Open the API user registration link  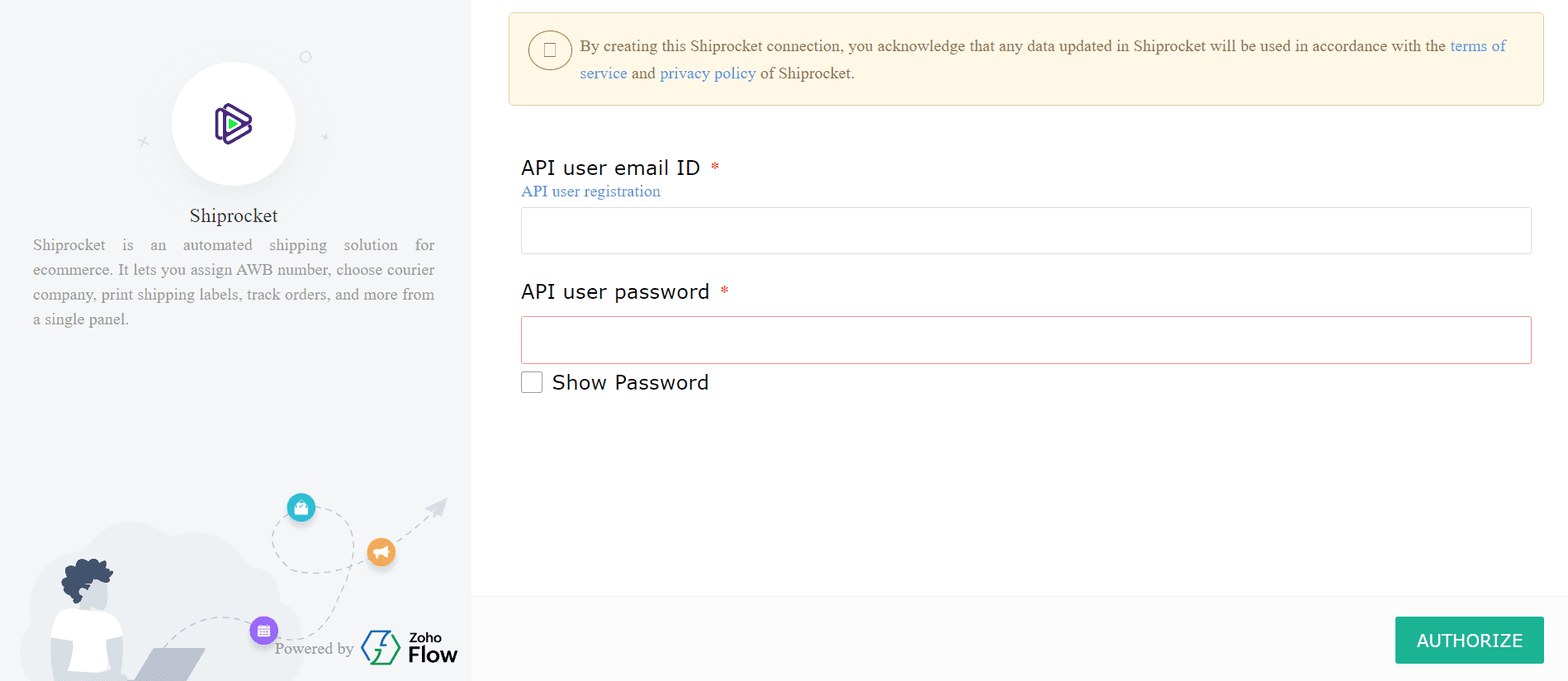click(x=590, y=192)
